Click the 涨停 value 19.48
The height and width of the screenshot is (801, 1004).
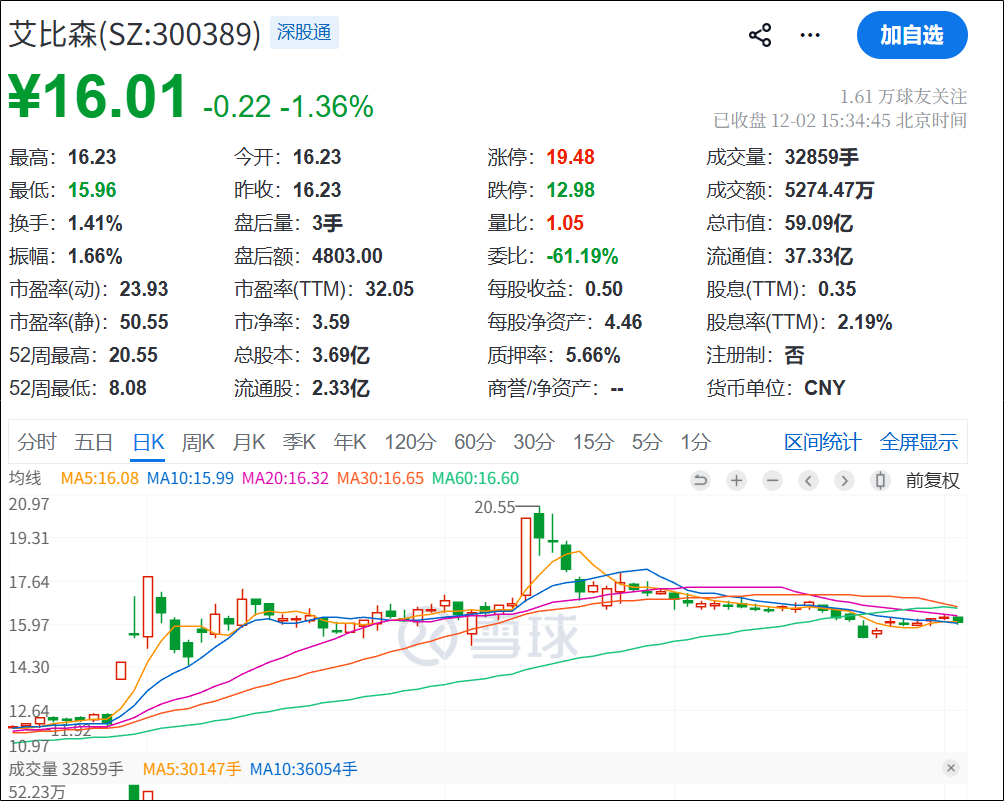[x=570, y=157]
